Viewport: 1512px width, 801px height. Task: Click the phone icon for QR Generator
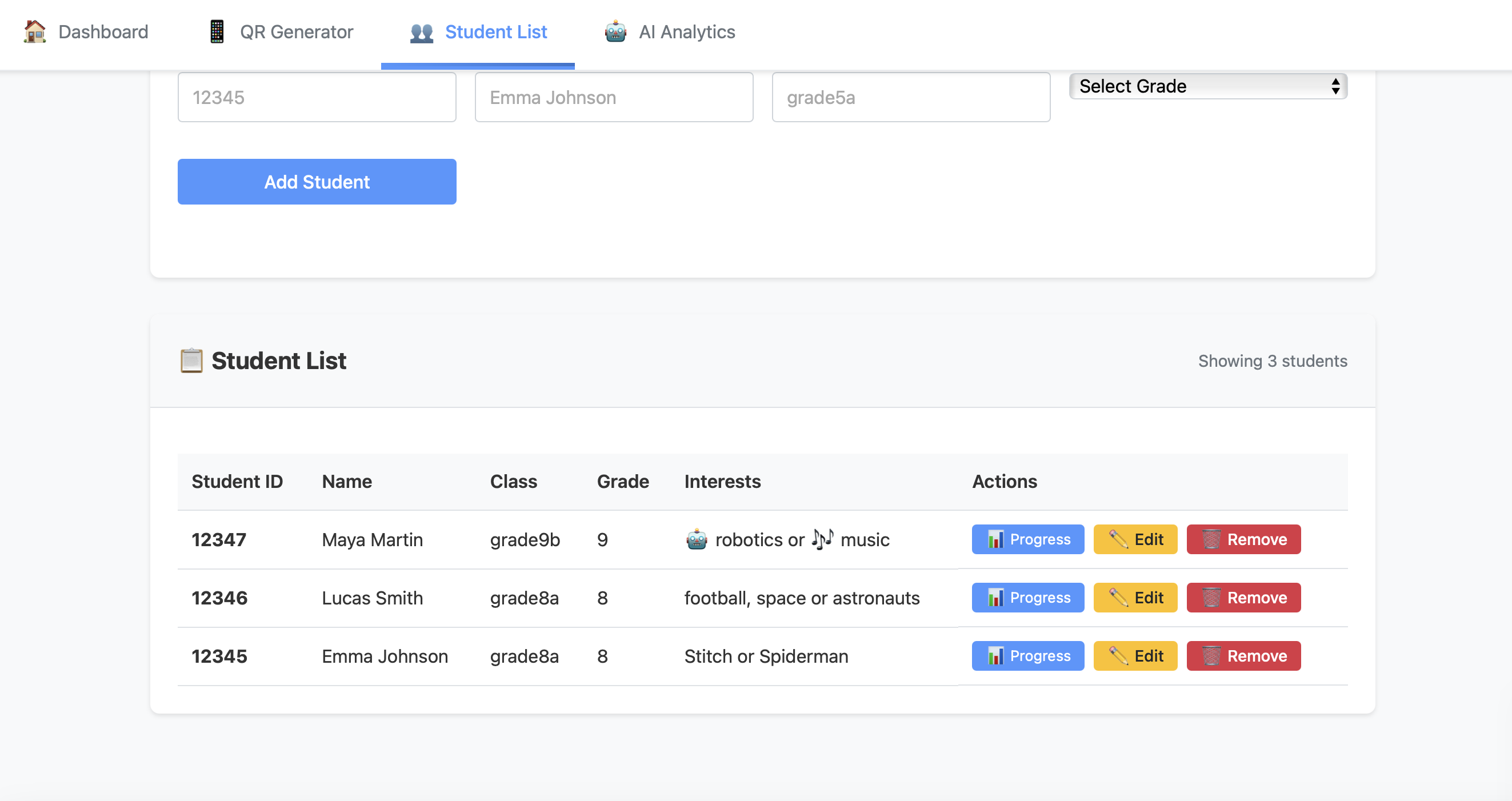click(217, 31)
